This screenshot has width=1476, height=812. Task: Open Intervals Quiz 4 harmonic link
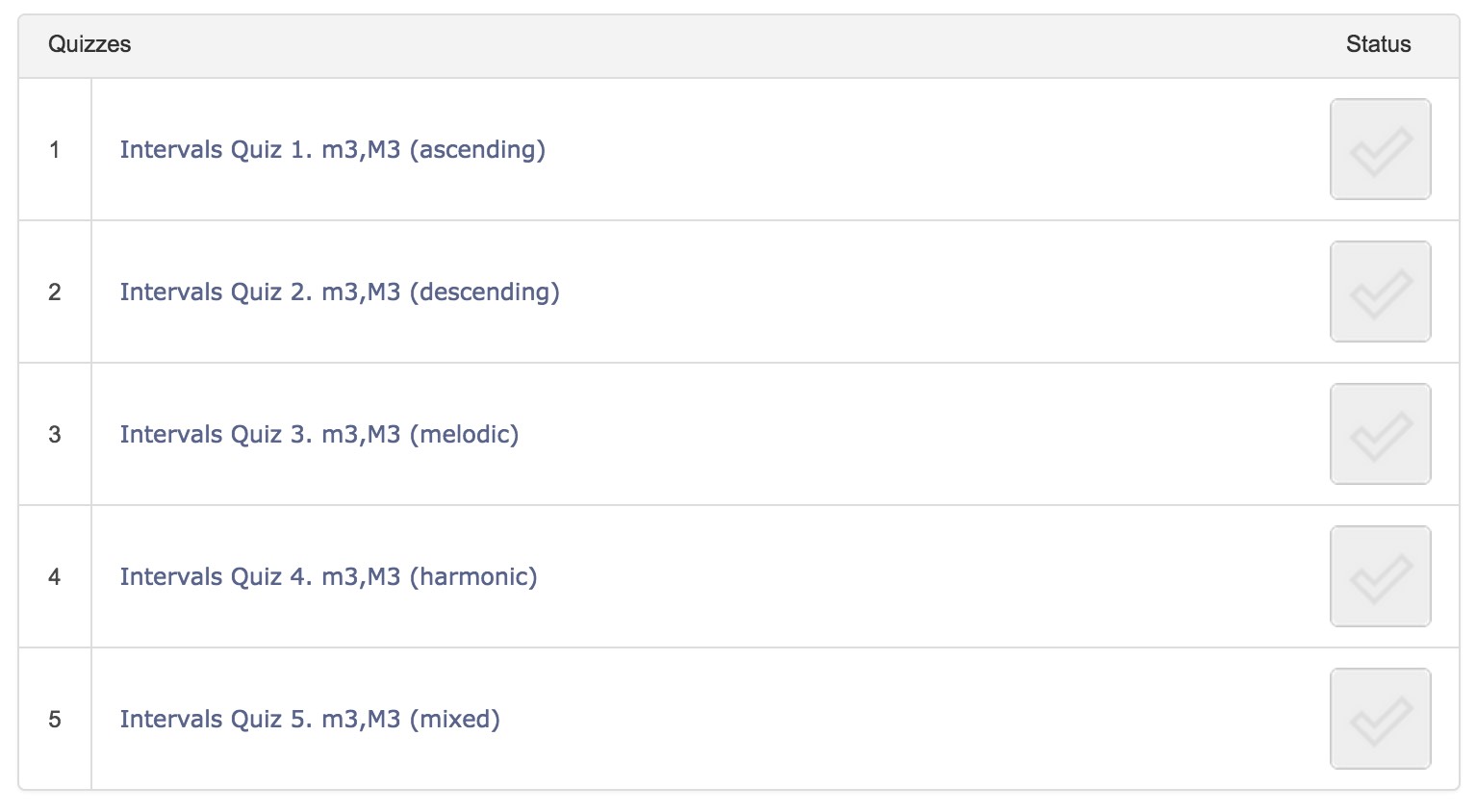[328, 577]
